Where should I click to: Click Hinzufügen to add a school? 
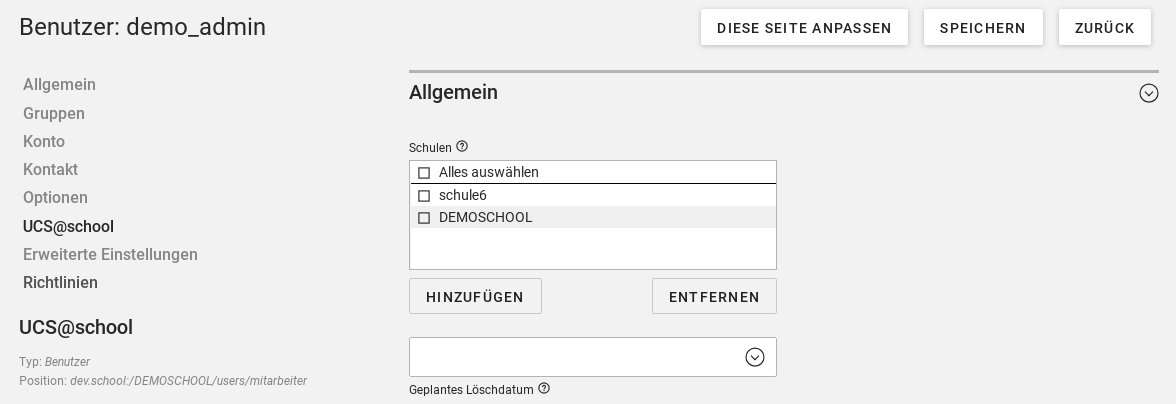[x=475, y=297]
